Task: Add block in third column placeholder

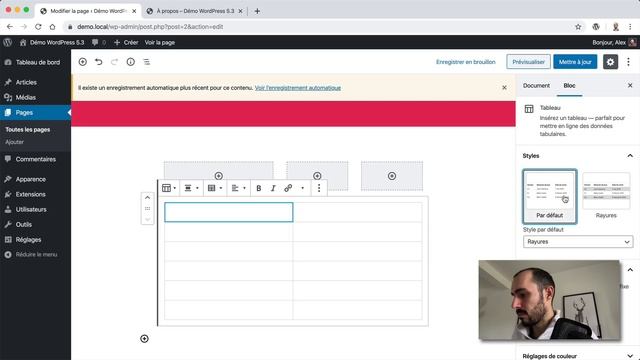Action: click(x=392, y=176)
